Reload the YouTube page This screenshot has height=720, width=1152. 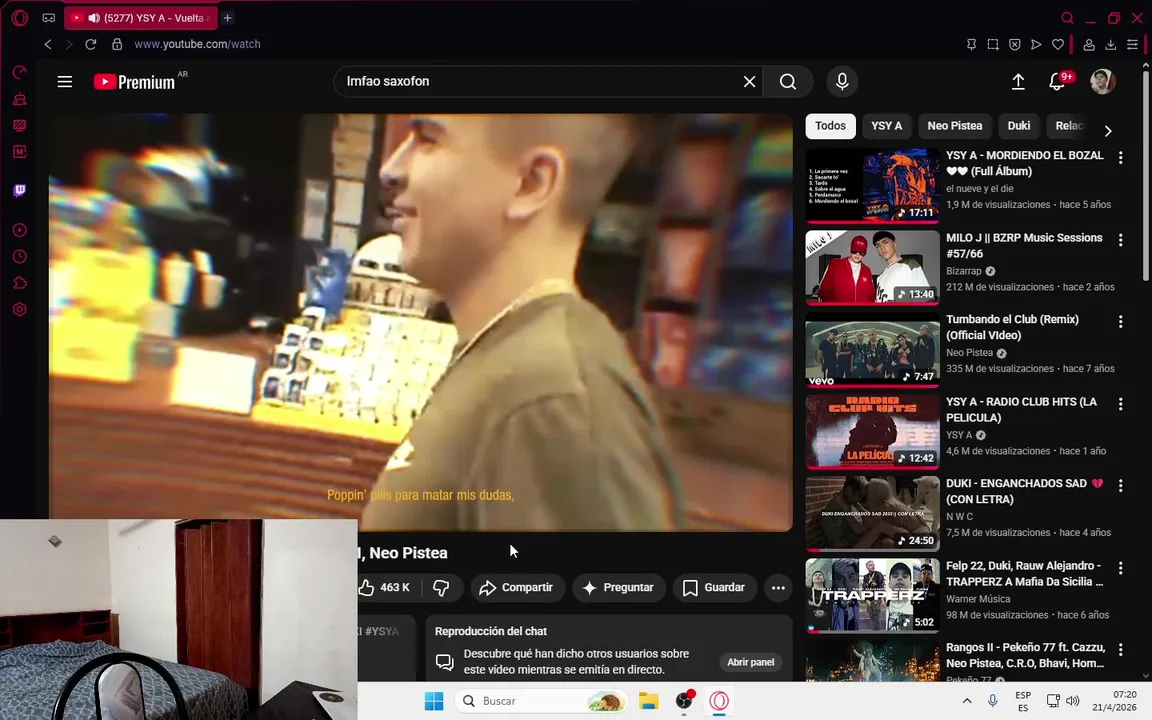(90, 44)
